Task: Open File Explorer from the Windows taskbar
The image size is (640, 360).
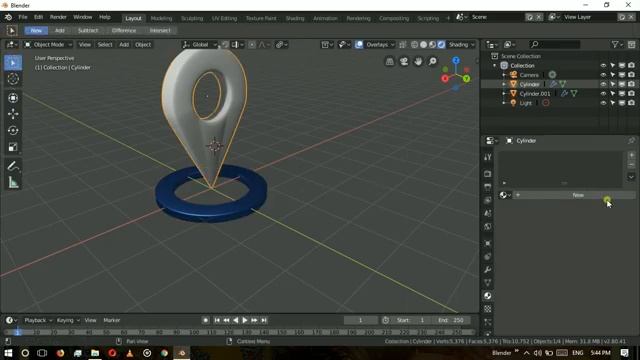Action: (x=95, y=353)
